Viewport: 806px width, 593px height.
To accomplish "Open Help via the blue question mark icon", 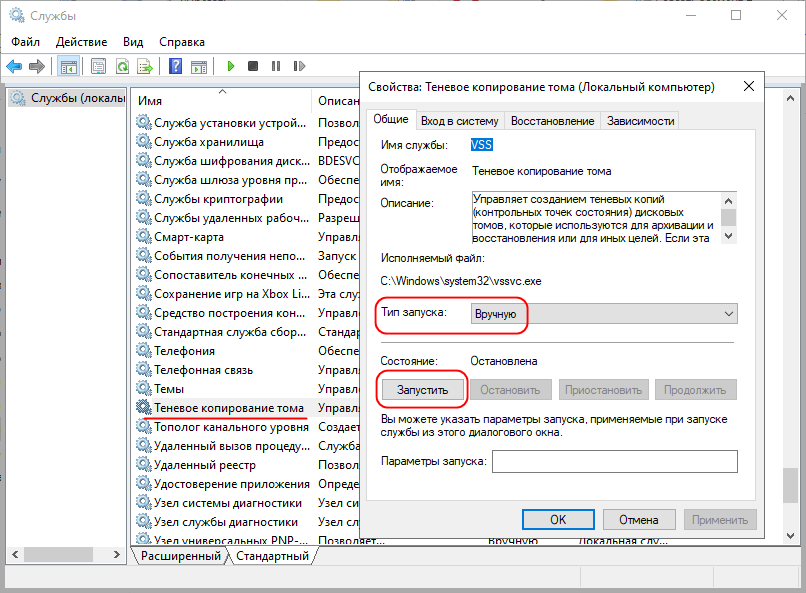I will click(175, 66).
